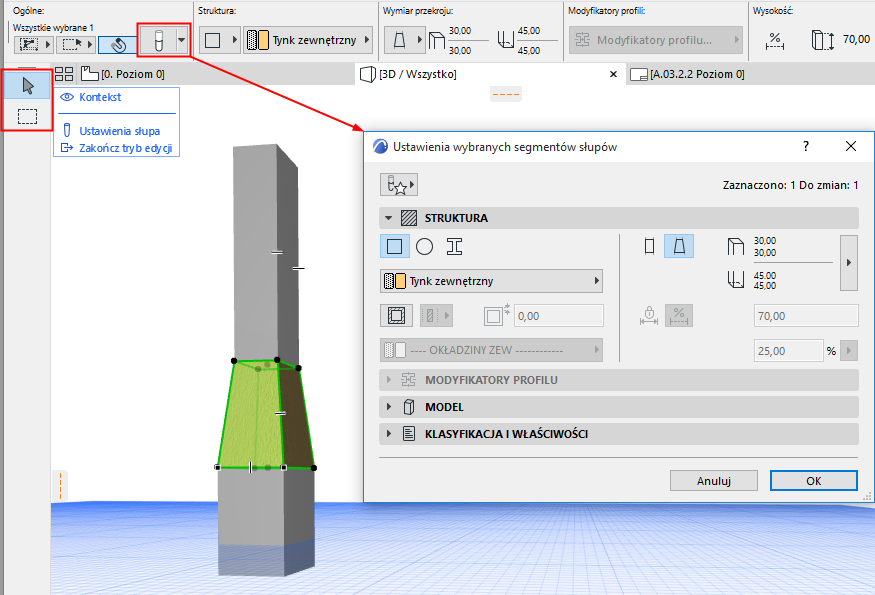Close the column segment settings dialog
The image size is (875, 595).
pos(850,146)
